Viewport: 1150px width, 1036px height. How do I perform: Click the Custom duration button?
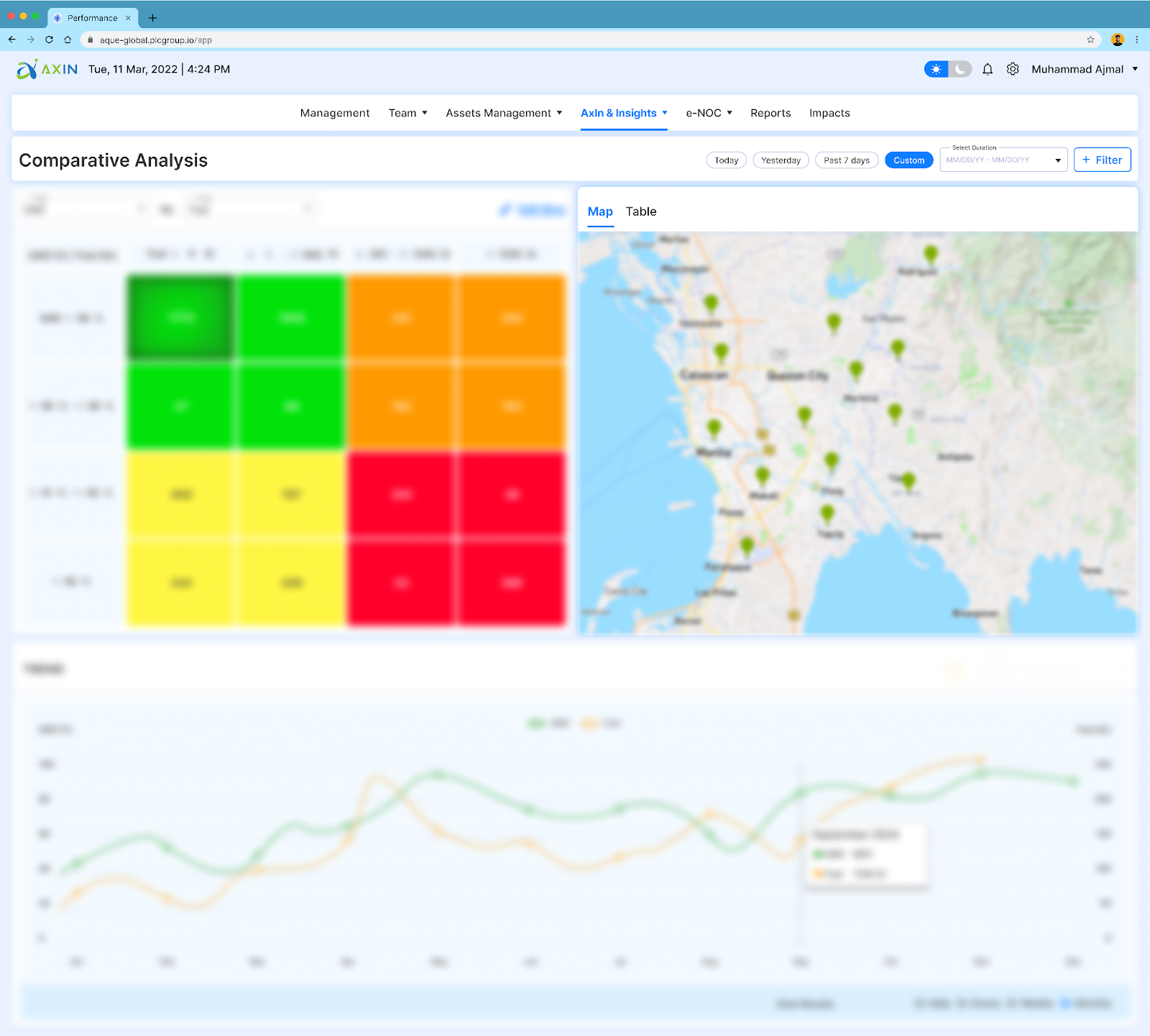(x=908, y=160)
